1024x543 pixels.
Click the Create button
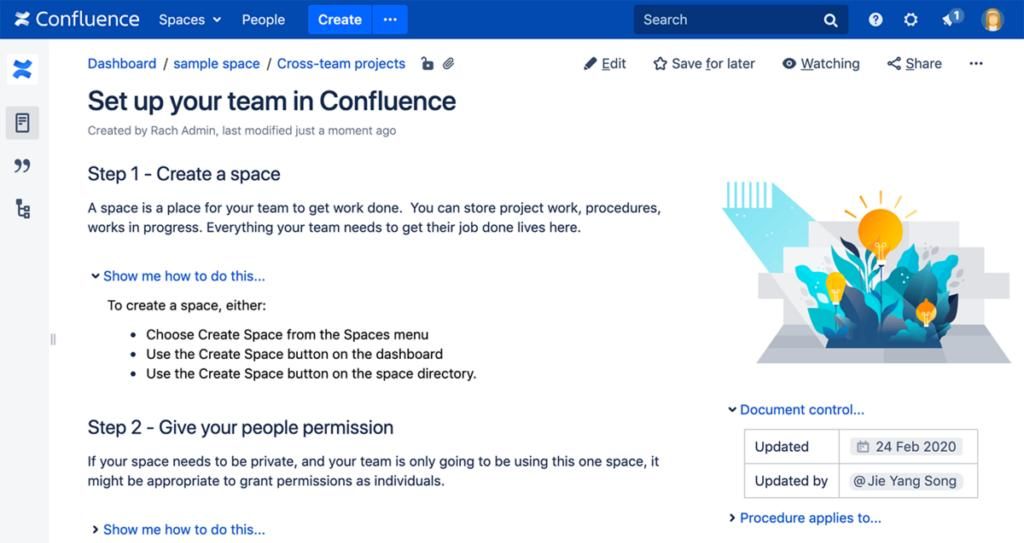pos(340,19)
